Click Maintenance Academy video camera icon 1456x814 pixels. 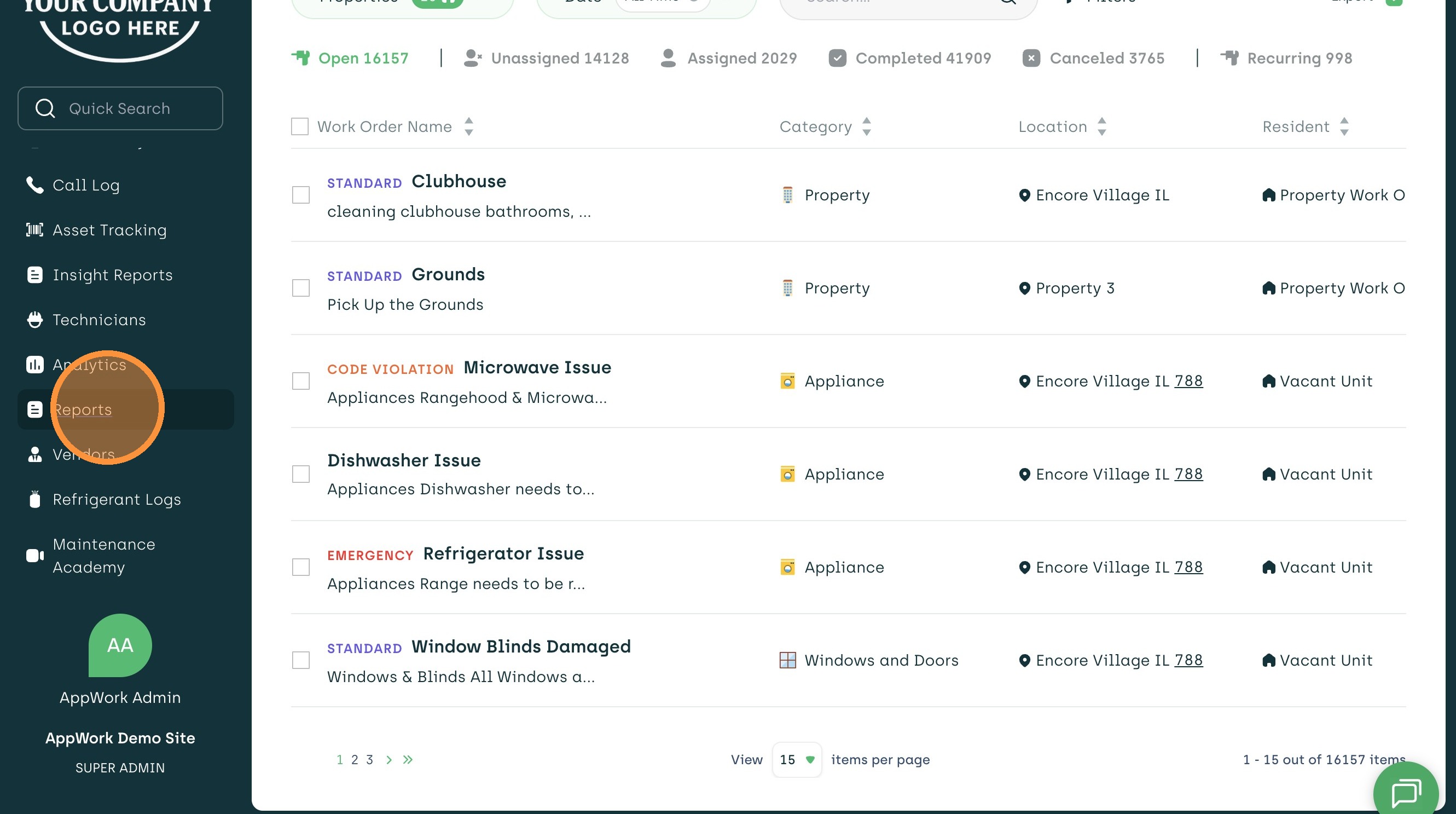pyautogui.click(x=34, y=556)
